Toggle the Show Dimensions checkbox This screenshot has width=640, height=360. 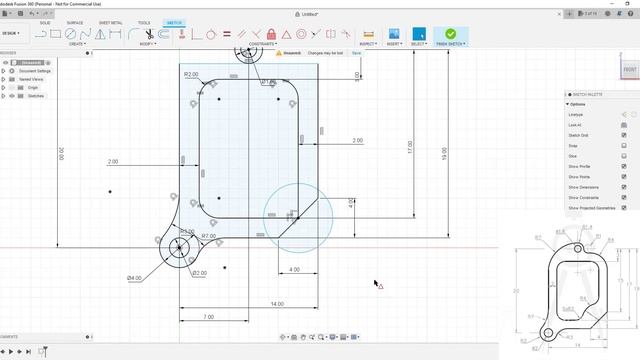(x=624, y=187)
